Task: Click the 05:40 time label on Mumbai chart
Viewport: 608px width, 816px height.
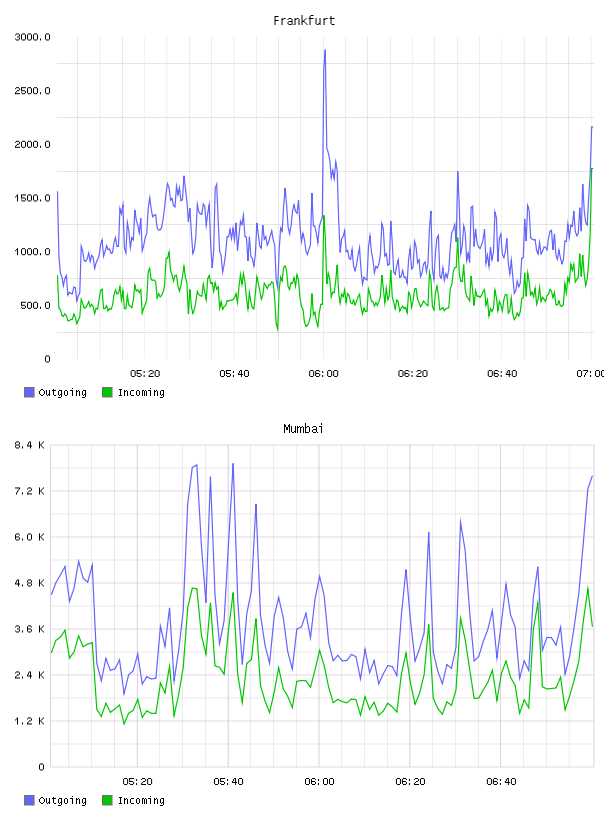Action: 228,781
